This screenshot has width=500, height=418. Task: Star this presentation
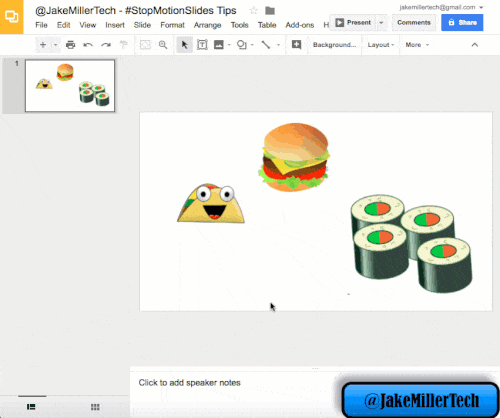click(254, 11)
